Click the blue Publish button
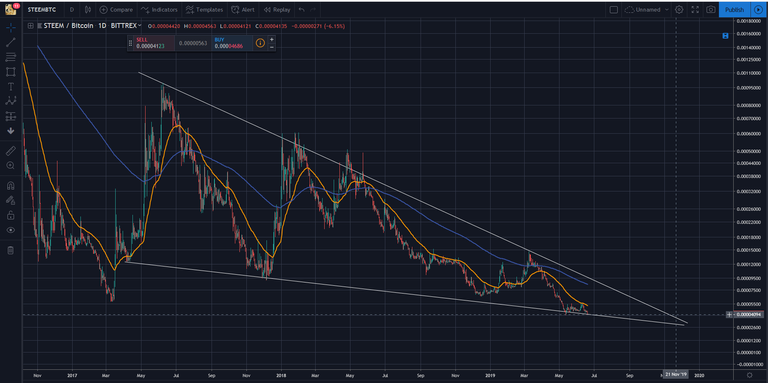The height and width of the screenshot is (383, 768). (x=734, y=9)
